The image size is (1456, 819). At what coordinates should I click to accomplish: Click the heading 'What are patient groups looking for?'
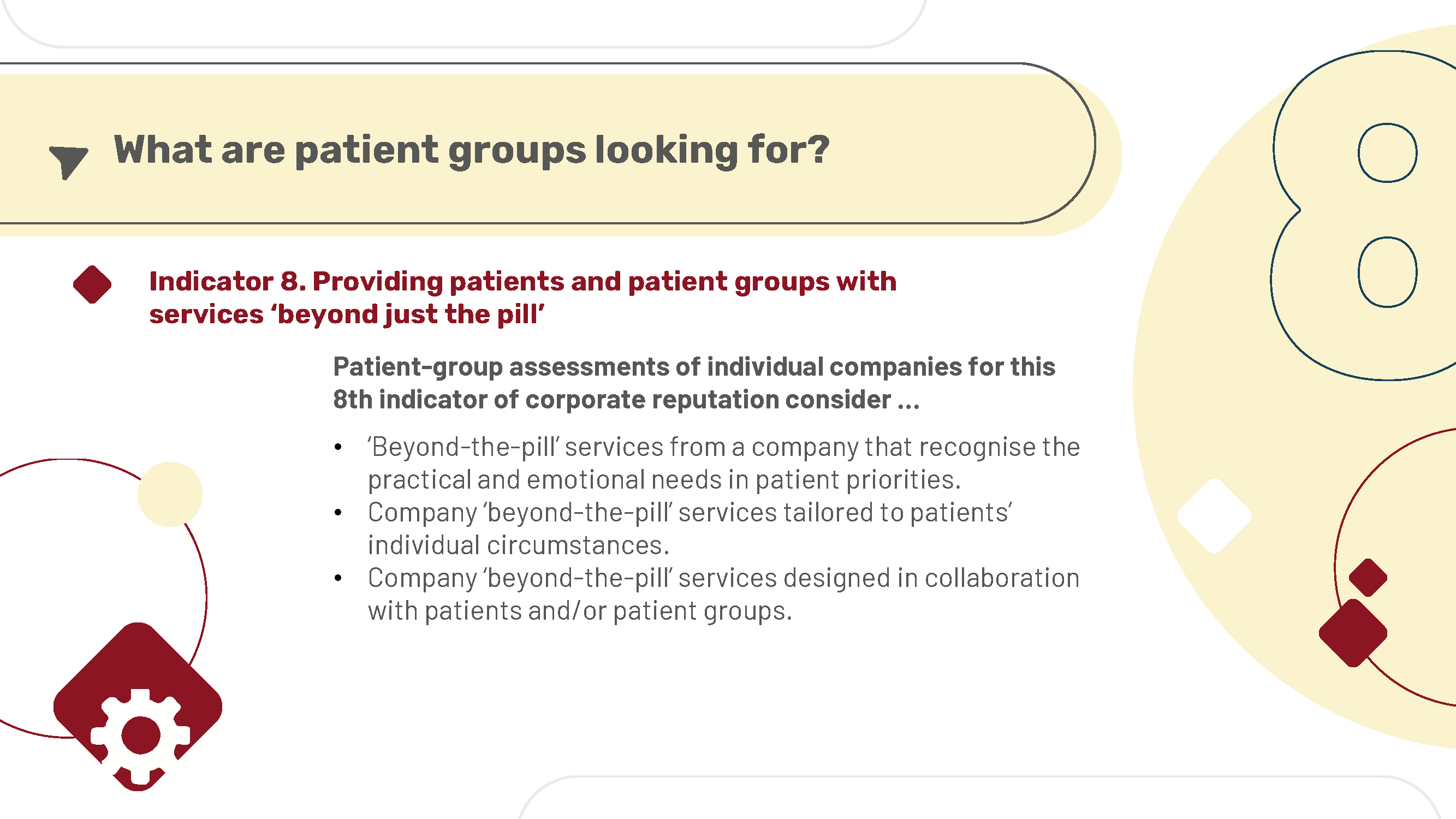(471, 150)
